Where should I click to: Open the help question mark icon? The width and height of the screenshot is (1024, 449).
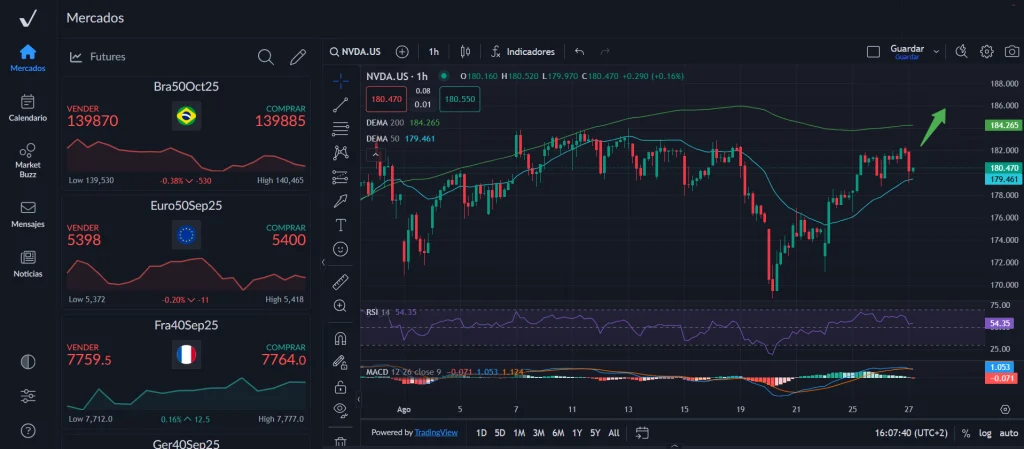pyautogui.click(x=28, y=431)
